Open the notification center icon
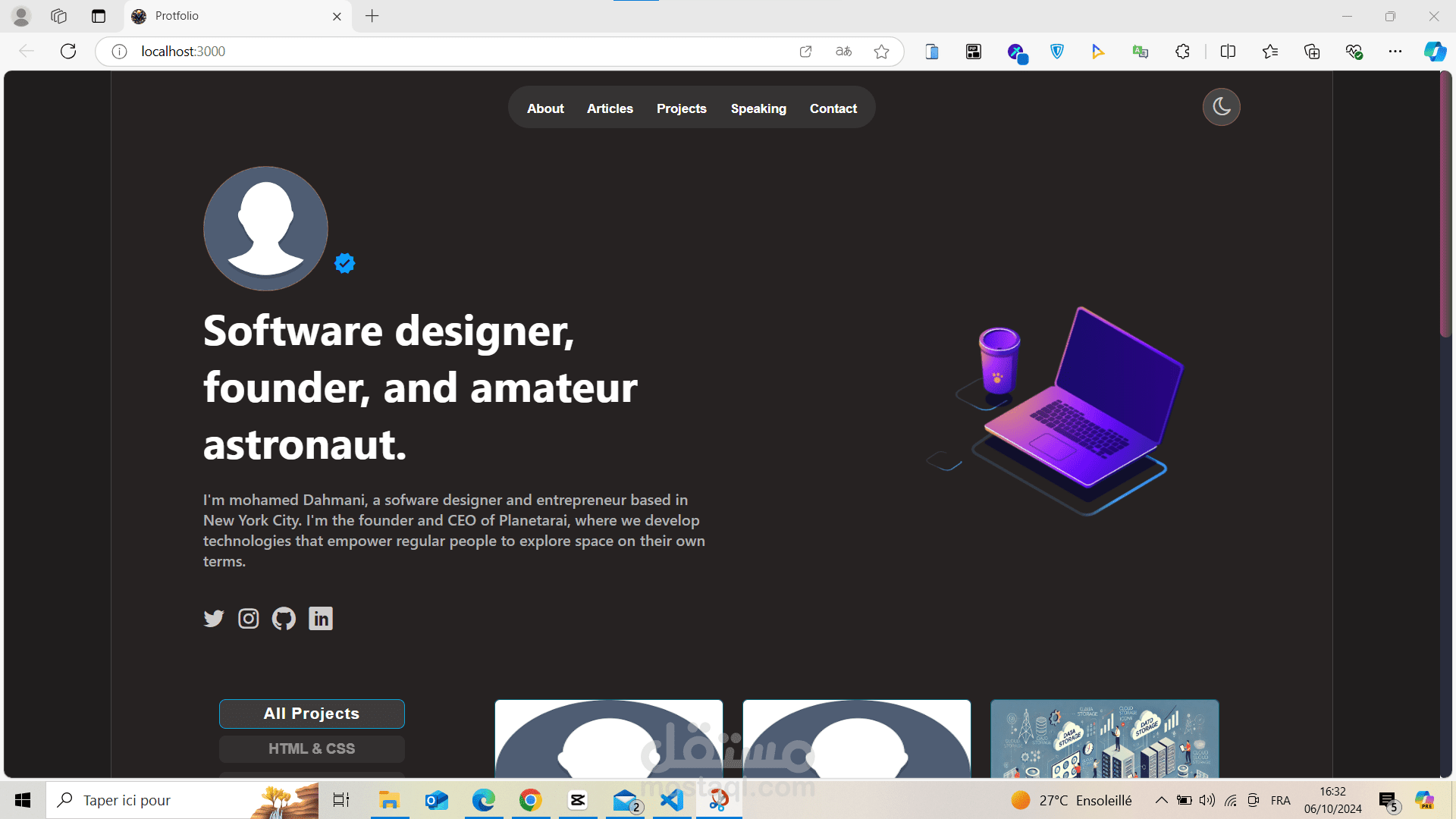1456x819 pixels. click(x=1389, y=801)
